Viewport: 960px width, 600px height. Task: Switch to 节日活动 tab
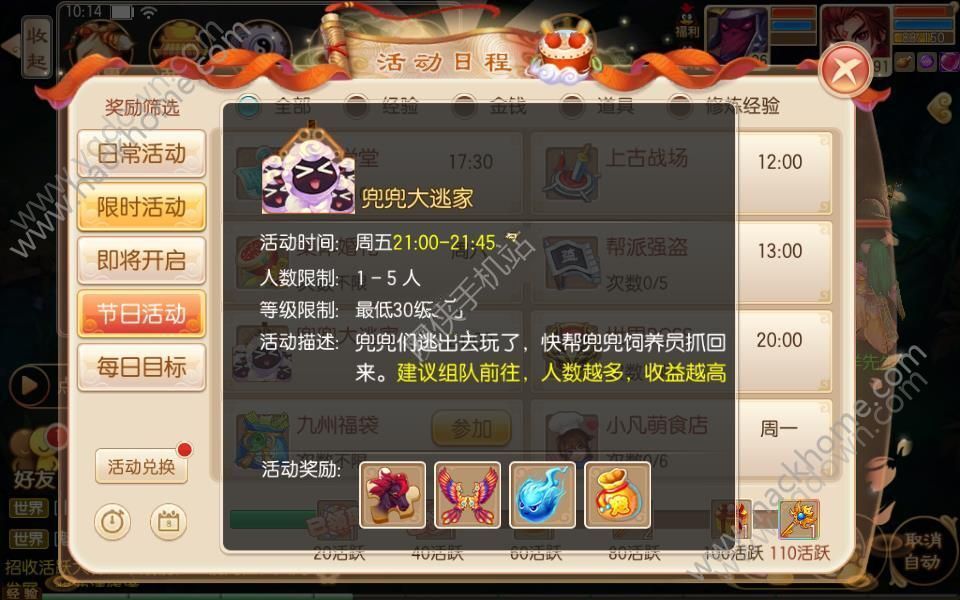pyautogui.click(x=141, y=313)
